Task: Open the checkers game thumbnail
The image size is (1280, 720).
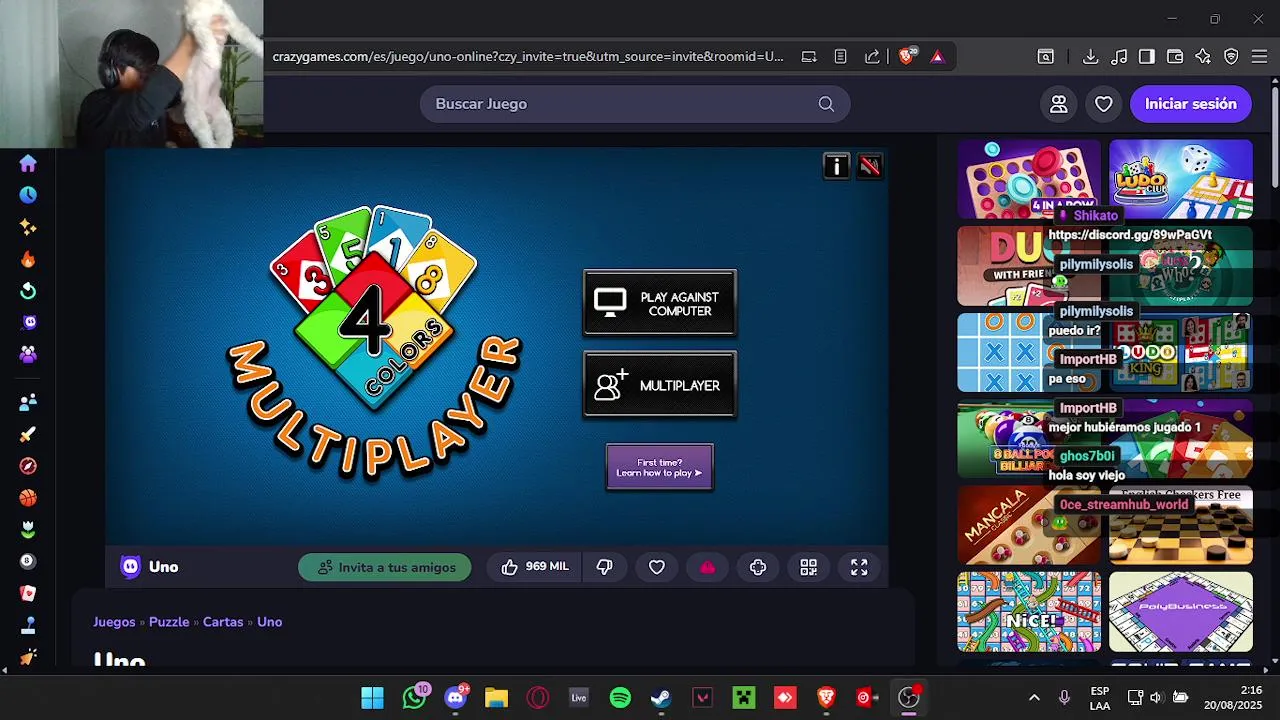Action: (x=1181, y=525)
